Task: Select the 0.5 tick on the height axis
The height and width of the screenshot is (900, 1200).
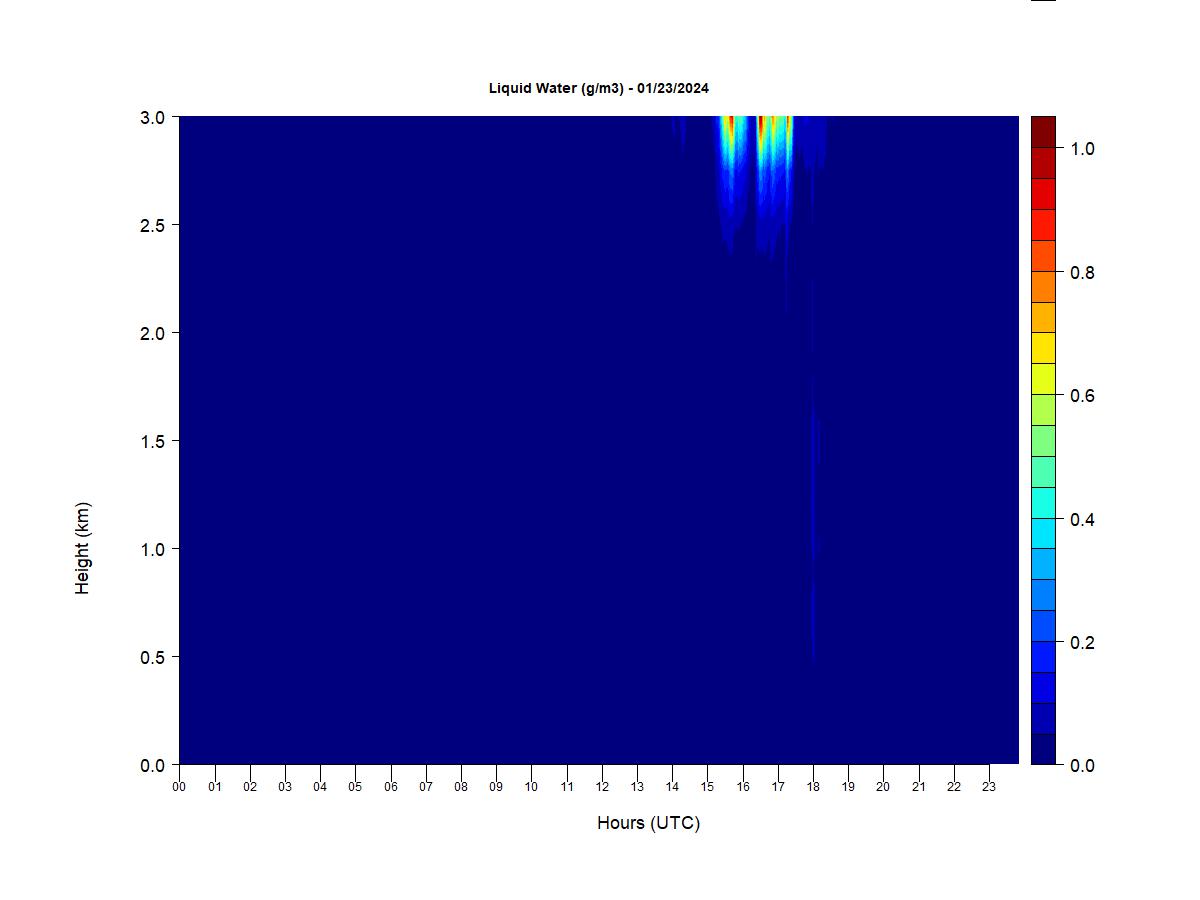Action: coord(153,657)
